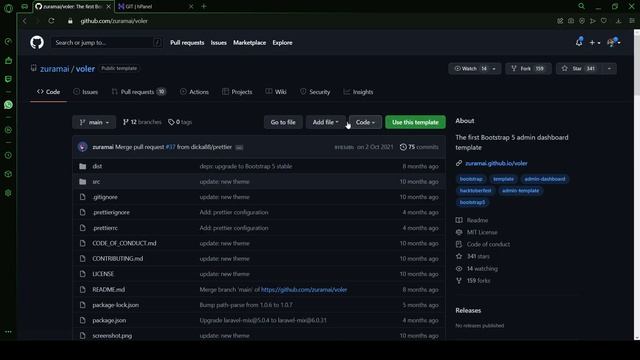Open the Insights tab
Image resolution: width=640 pixels, height=360 pixels.
pos(358,92)
